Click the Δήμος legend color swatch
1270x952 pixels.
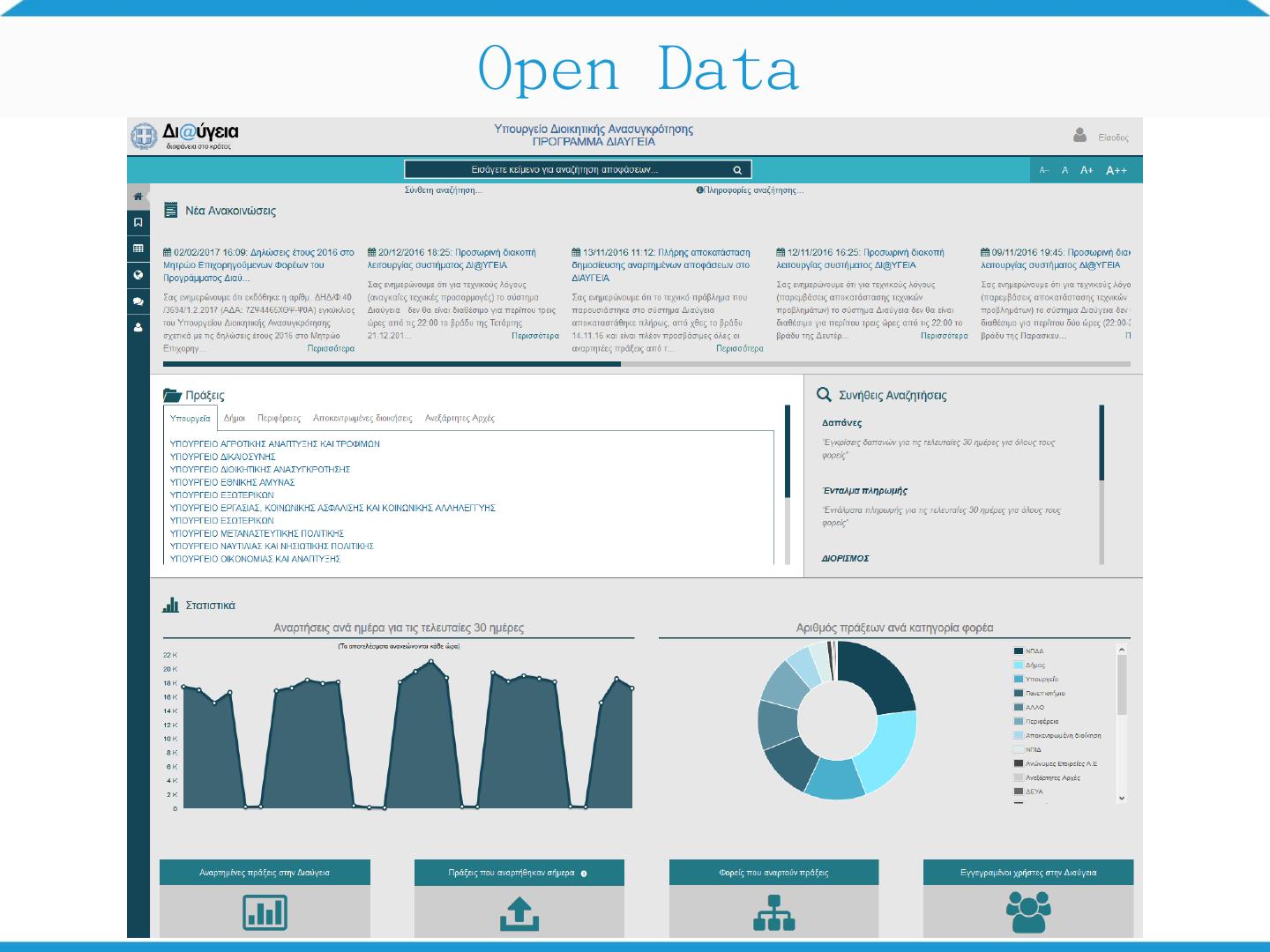coord(1019,666)
